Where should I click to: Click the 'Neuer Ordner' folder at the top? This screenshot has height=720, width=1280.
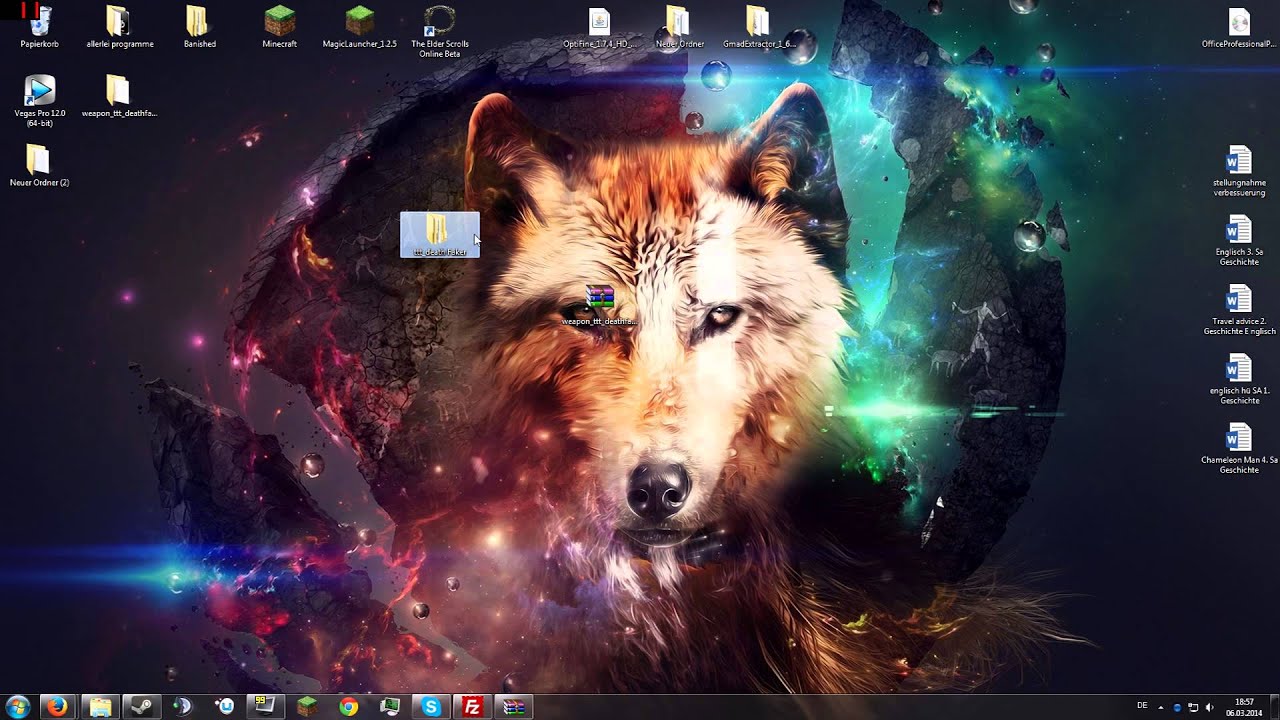click(x=679, y=27)
